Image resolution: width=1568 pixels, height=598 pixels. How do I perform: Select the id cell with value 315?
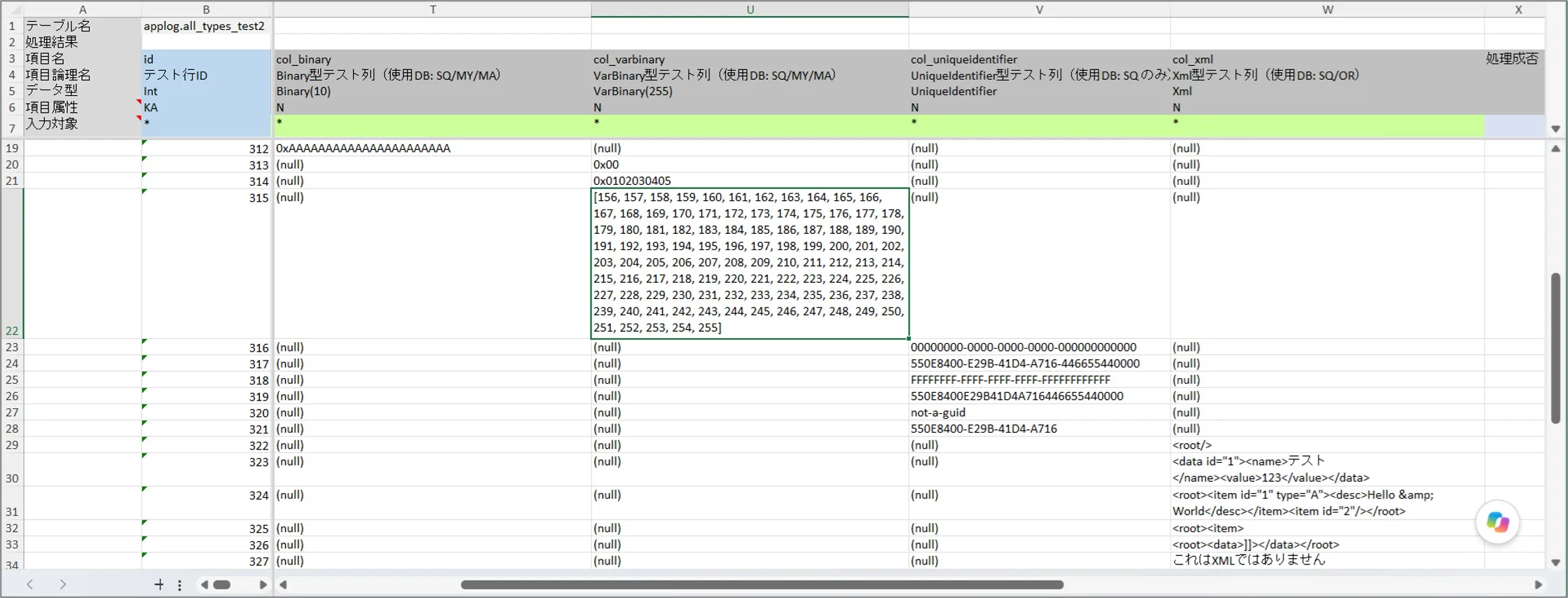206,264
